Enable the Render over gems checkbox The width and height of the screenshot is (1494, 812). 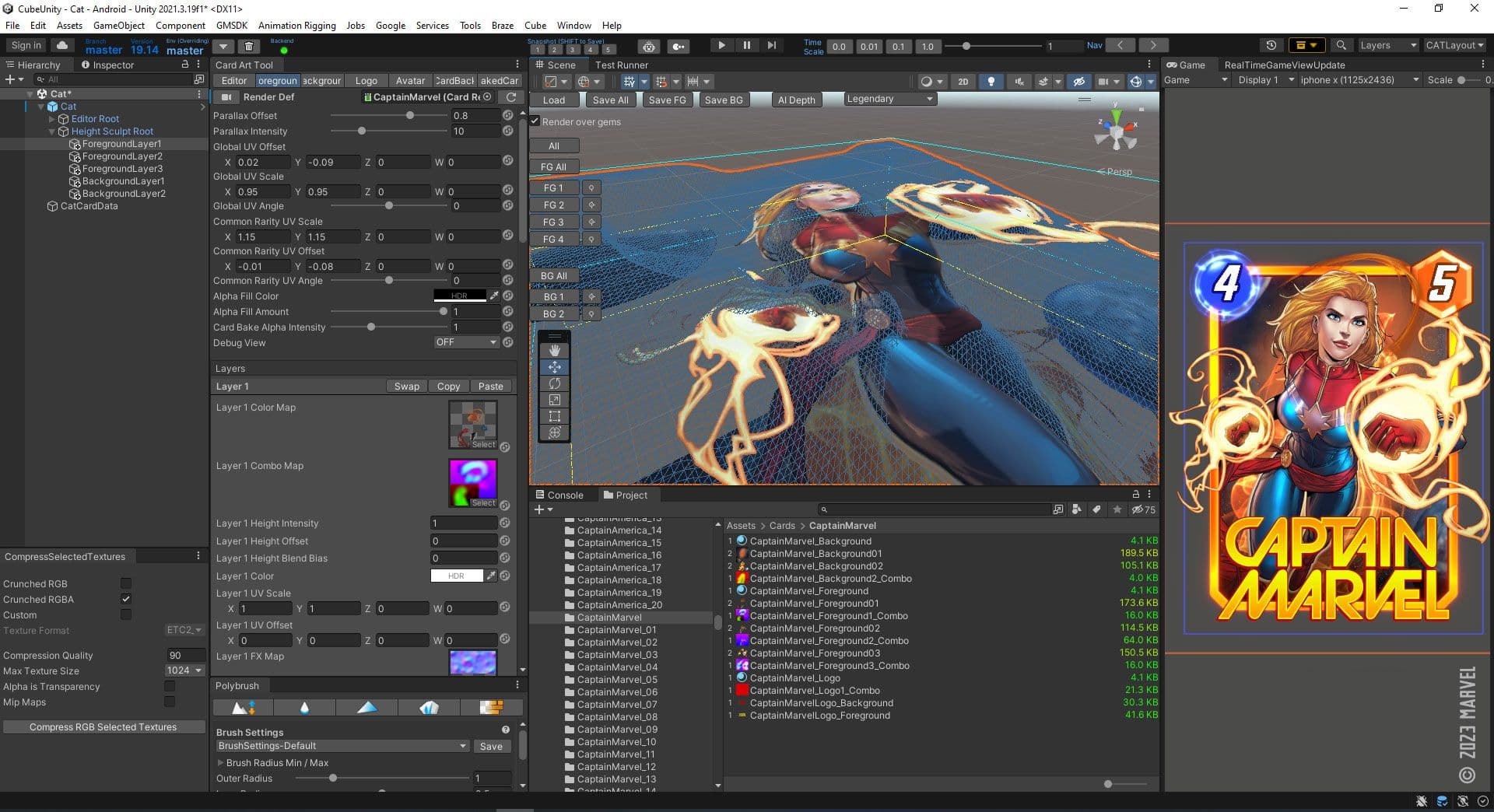(535, 121)
